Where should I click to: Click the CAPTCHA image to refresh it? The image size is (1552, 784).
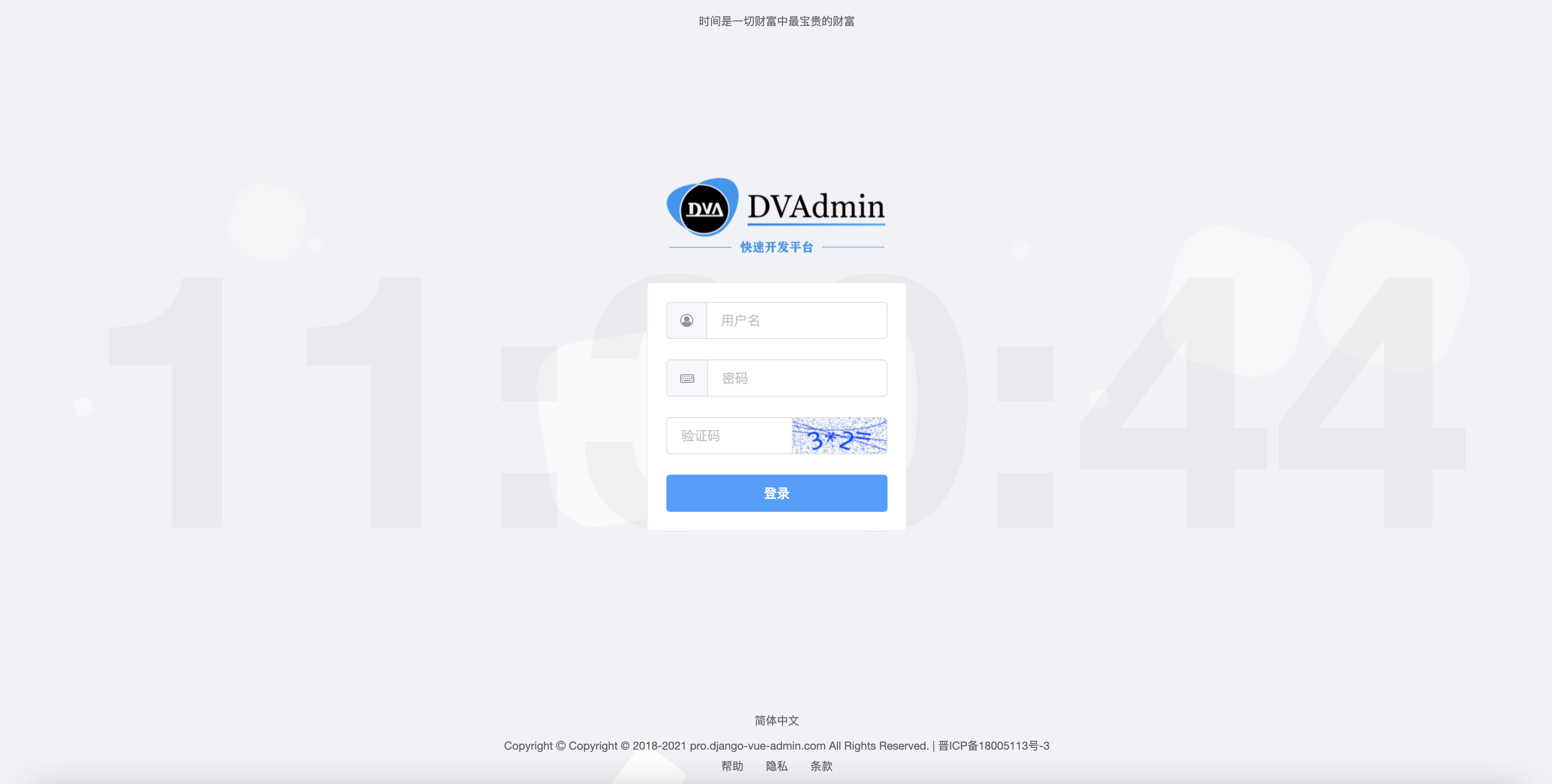point(840,435)
